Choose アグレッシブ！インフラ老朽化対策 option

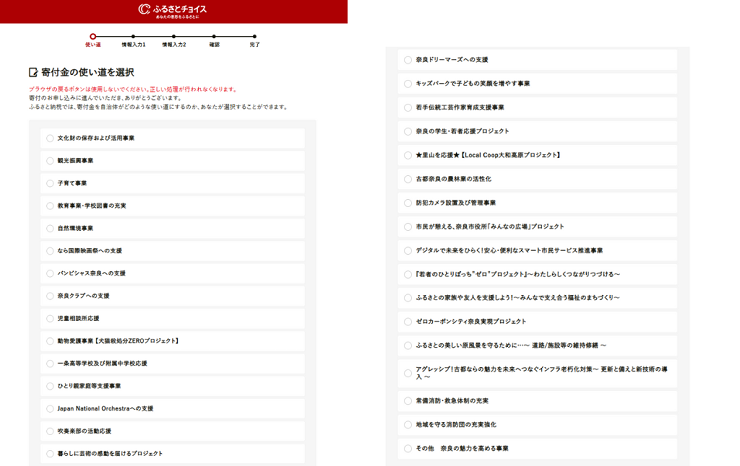tap(408, 373)
